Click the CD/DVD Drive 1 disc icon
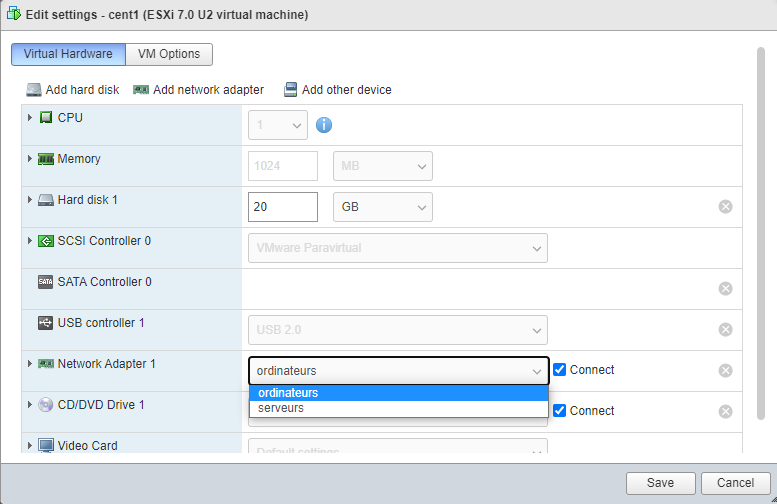777x504 pixels. pos(46,405)
